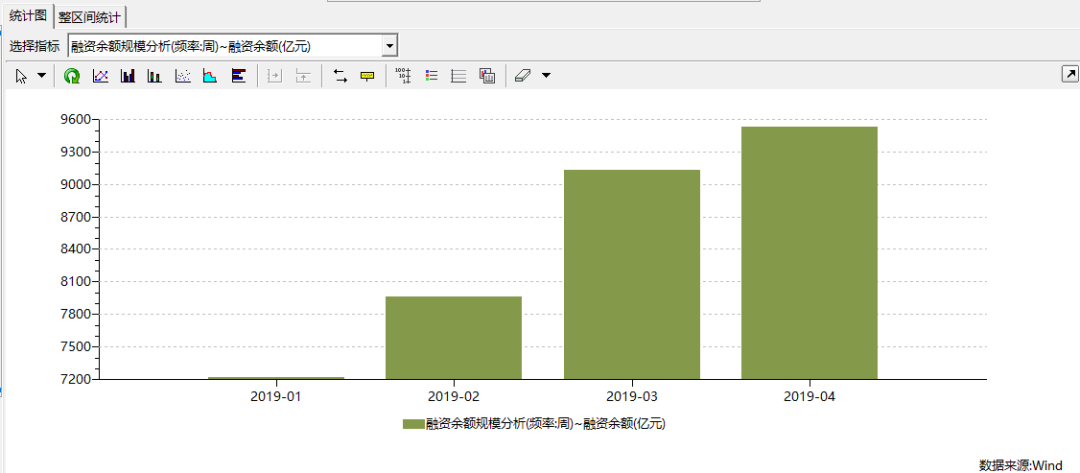
Task: Open the eraser tool dropdown arrow
Action: coord(546,76)
